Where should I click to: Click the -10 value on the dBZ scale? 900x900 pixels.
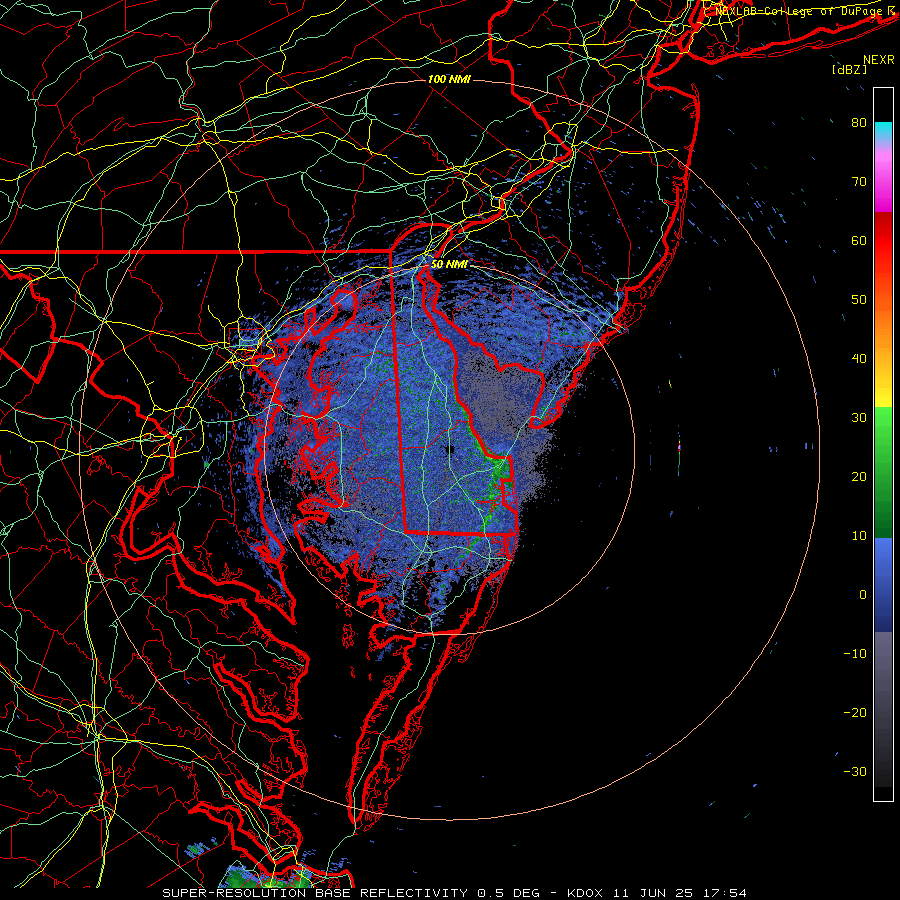(x=855, y=654)
